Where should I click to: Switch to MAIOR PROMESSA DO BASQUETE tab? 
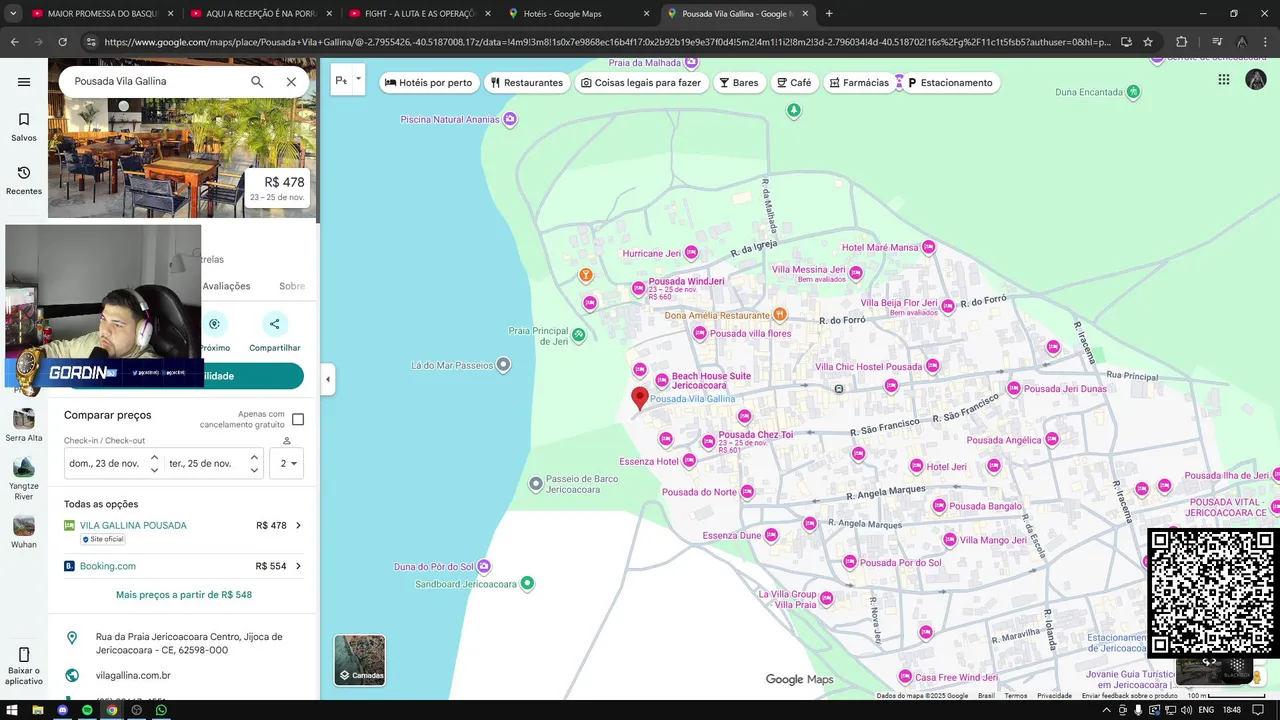pyautogui.click(x=103, y=14)
